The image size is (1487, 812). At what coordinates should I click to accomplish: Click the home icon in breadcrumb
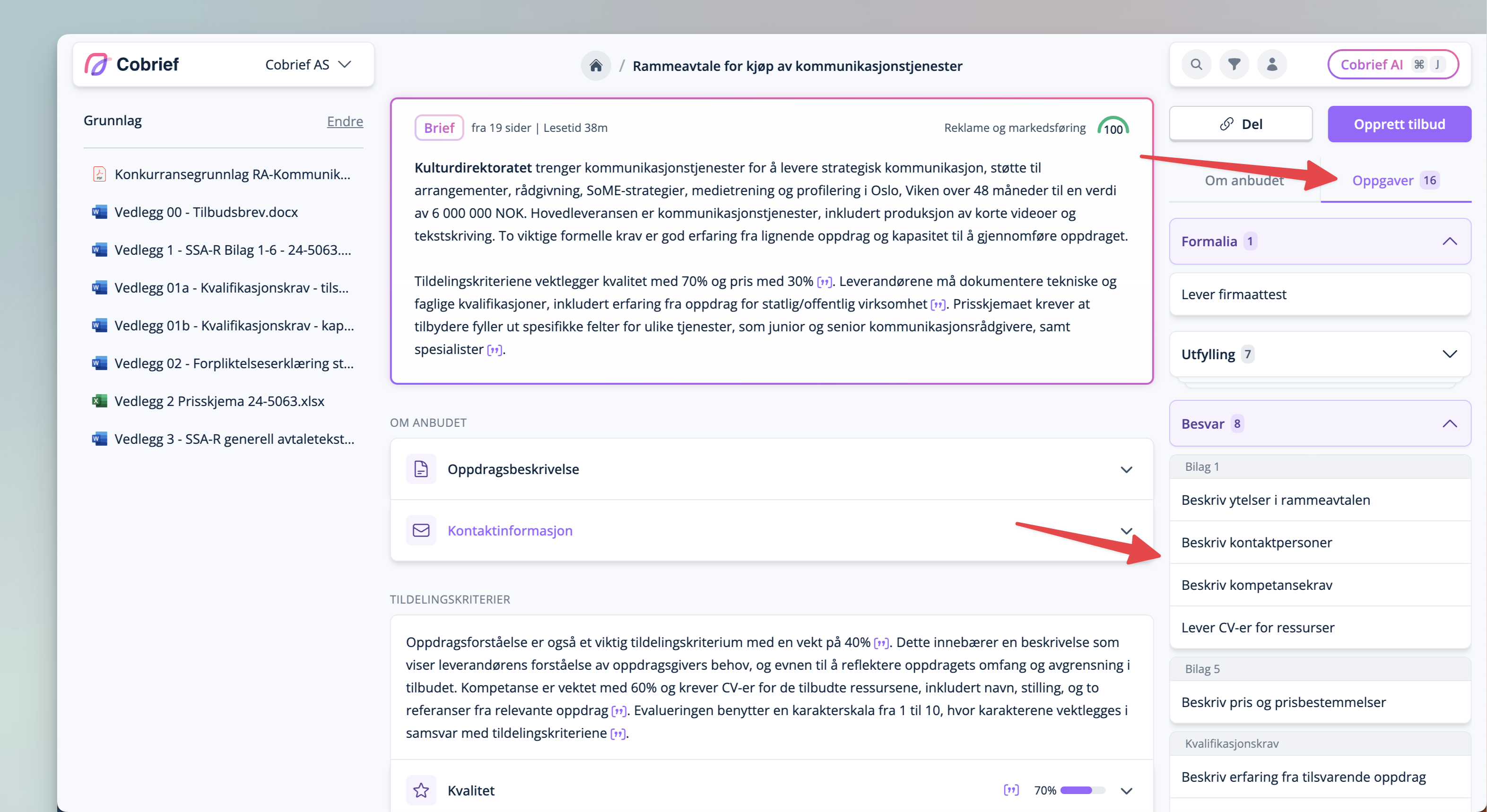(596, 66)
